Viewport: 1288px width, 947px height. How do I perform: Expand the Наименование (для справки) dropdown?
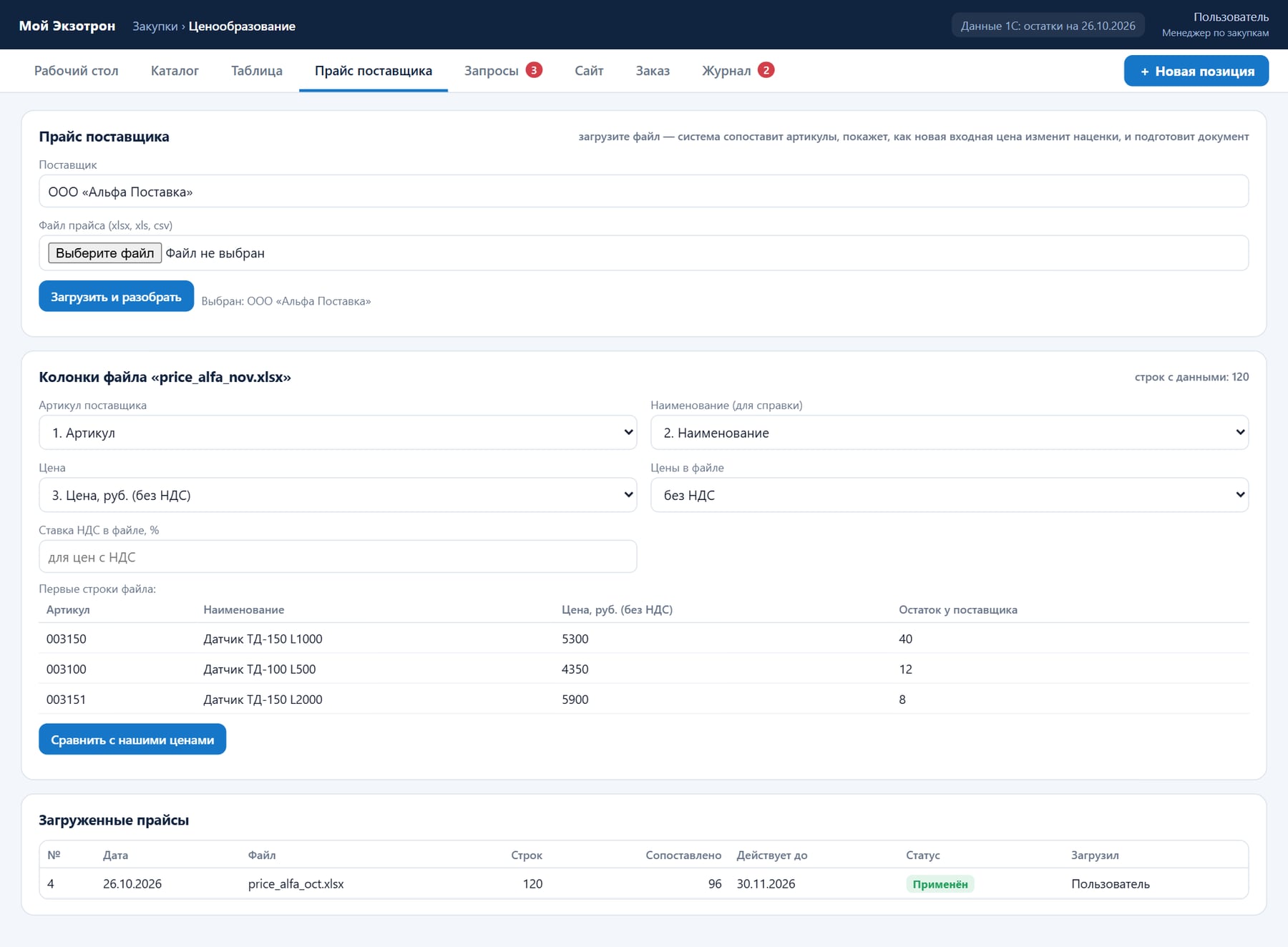pyautogui.click(x=950, y=433)
